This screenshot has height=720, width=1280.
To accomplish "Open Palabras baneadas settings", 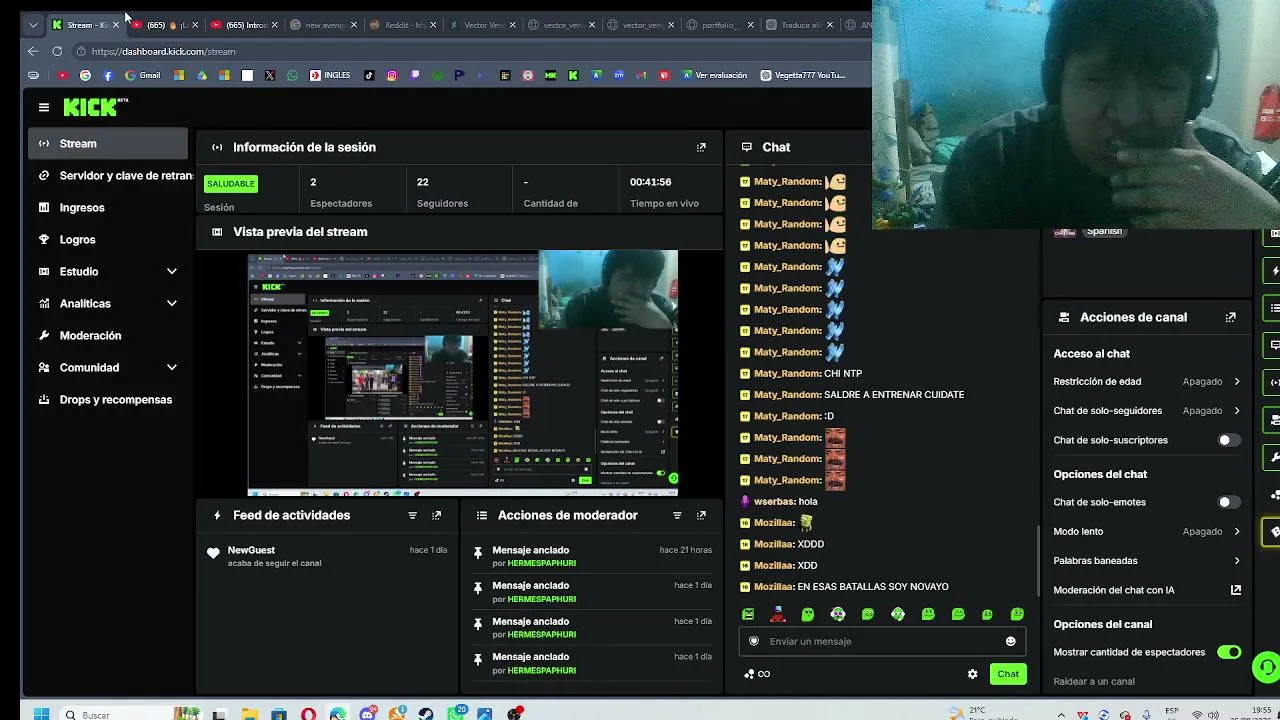I will (x=1147, y=560).
